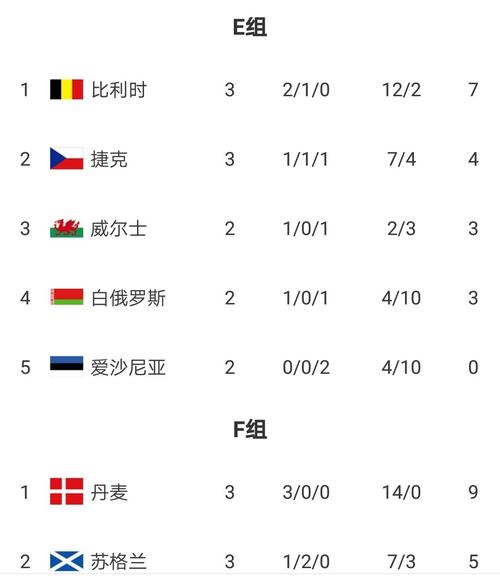Click the Belarus flag icon

[66, 297]
